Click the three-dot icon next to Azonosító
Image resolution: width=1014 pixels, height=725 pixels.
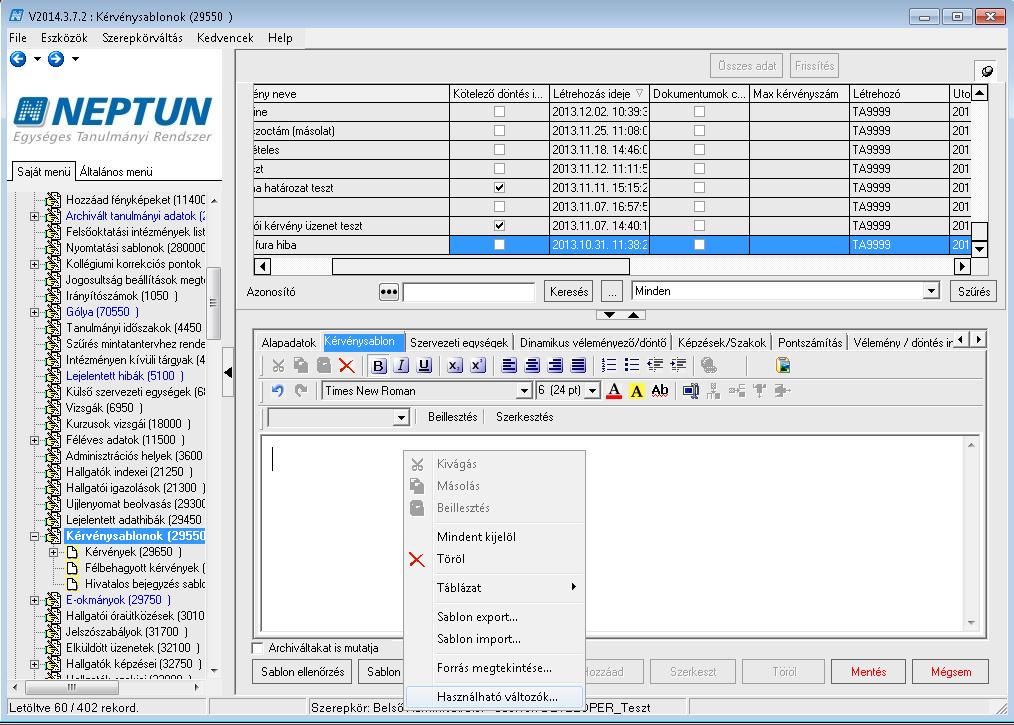pyautogui.click(x=389, y=292)
